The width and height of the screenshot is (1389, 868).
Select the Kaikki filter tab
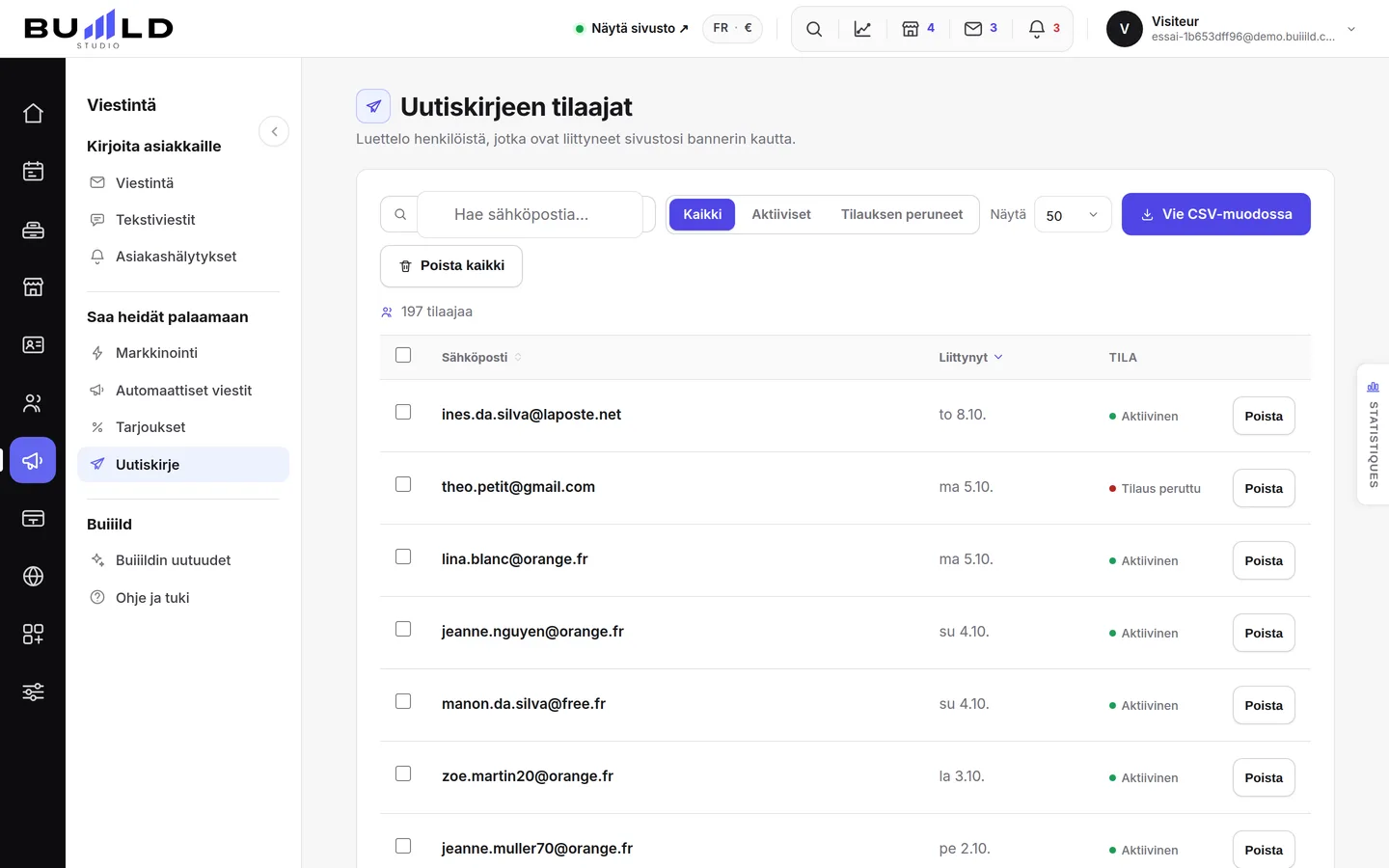pos(702,214)
